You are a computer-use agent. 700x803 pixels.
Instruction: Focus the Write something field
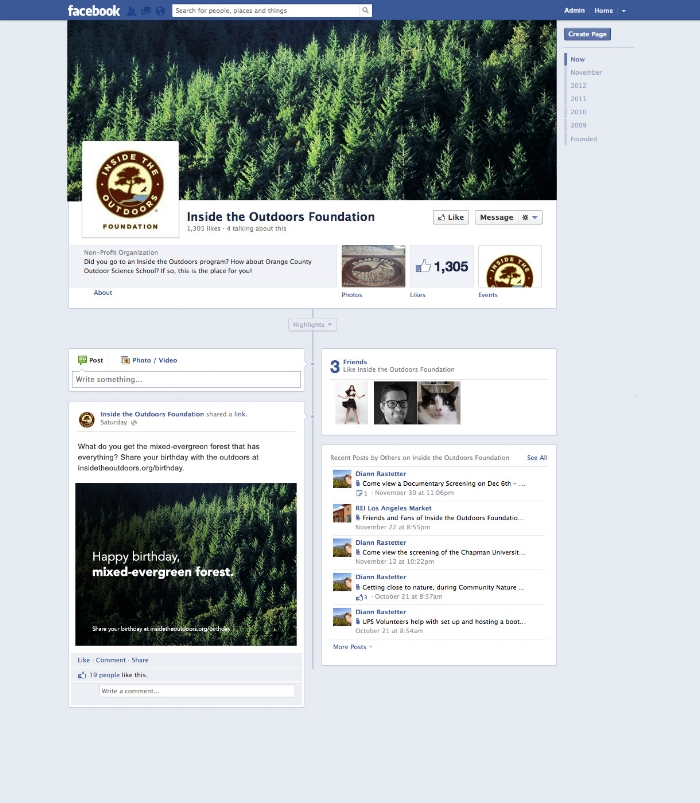click(186, 379)
